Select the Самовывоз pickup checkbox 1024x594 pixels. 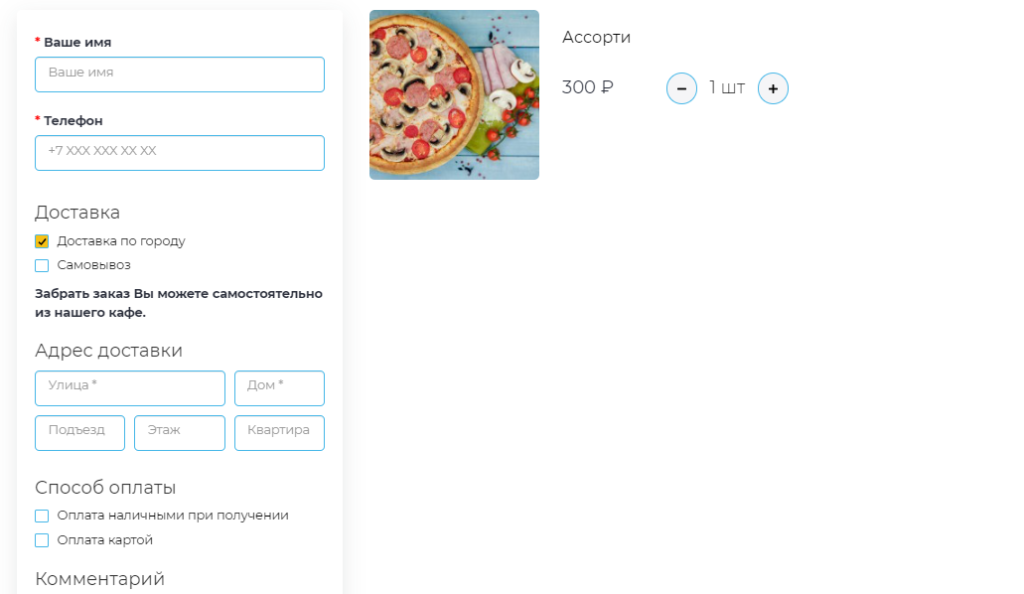coord(42,266)
